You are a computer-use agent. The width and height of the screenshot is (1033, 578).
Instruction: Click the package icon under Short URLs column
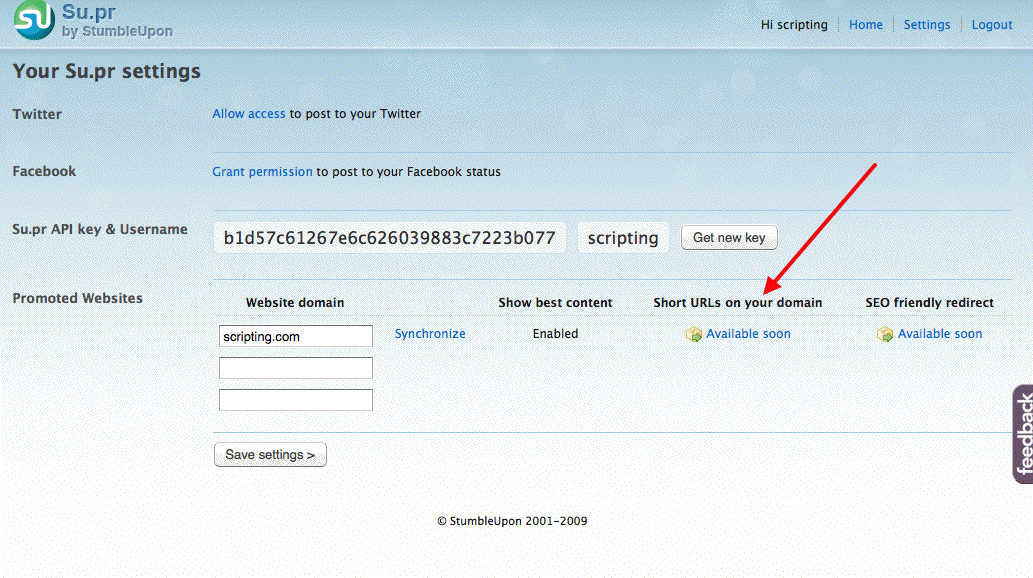694,335
